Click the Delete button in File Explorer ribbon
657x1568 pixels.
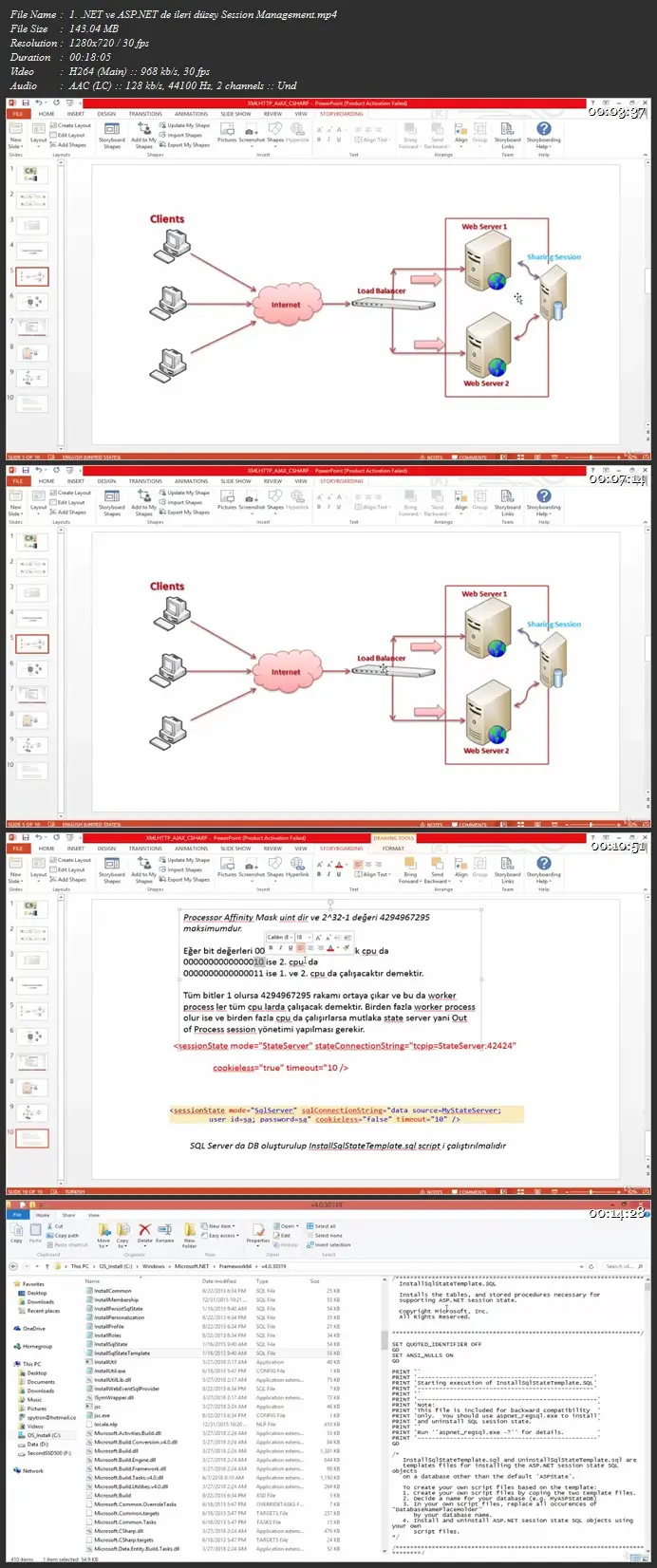(x=144, y=1233)
